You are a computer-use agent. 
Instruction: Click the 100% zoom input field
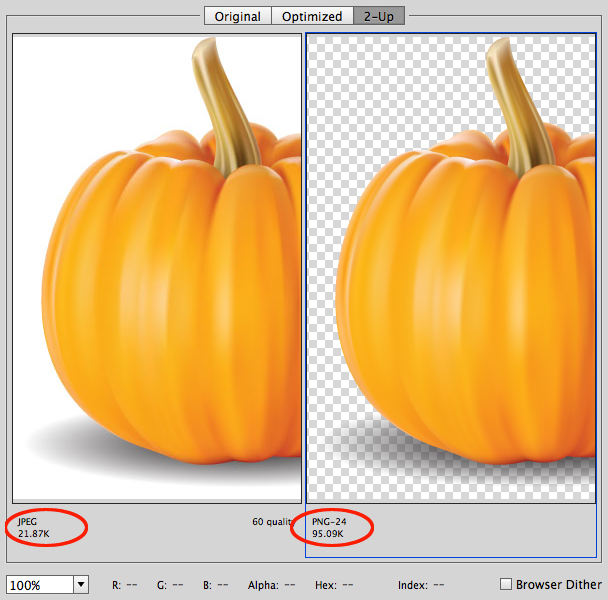coord(38,585)
